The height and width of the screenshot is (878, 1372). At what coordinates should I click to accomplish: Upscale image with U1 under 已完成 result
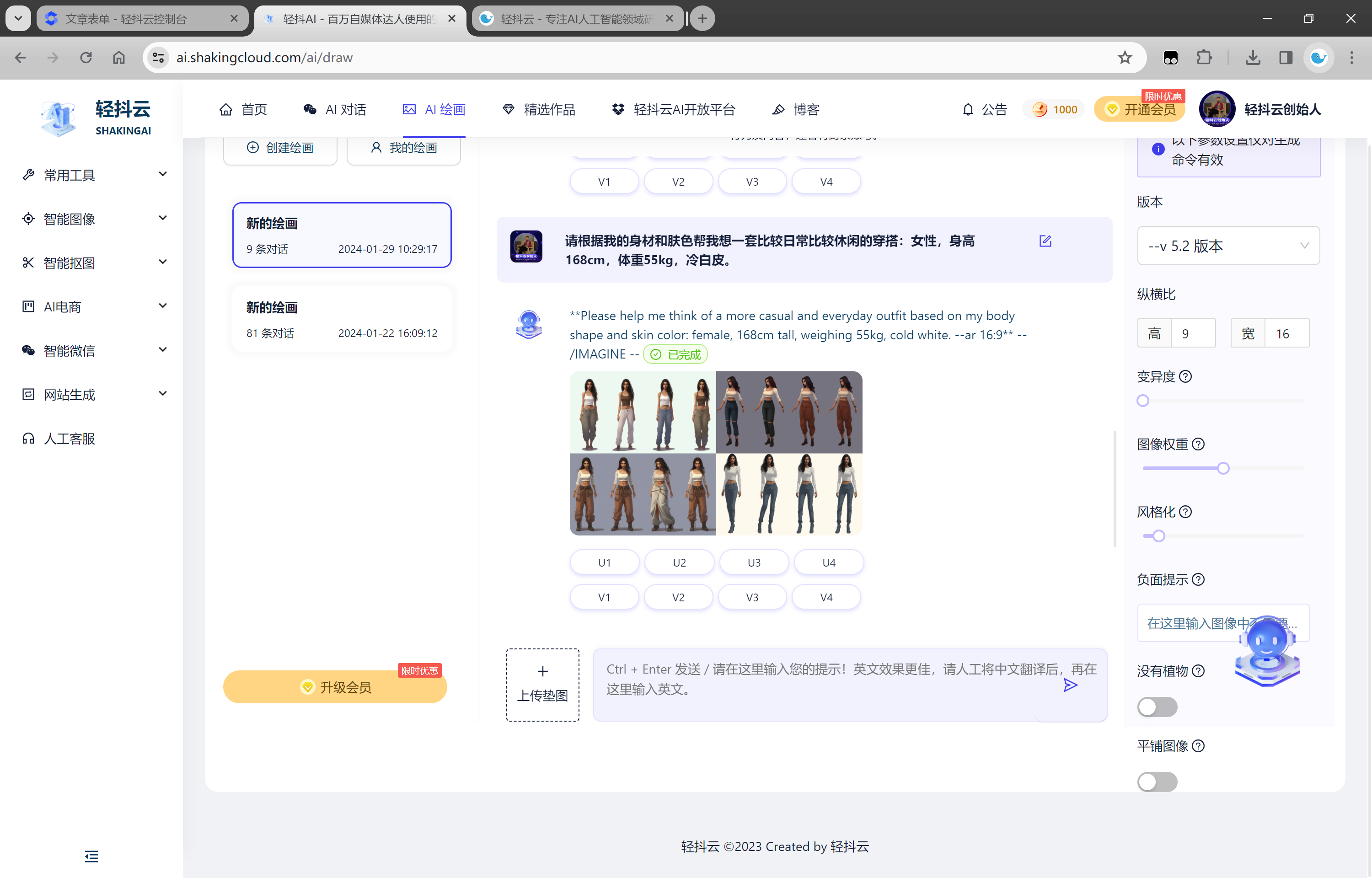(604, 562)
